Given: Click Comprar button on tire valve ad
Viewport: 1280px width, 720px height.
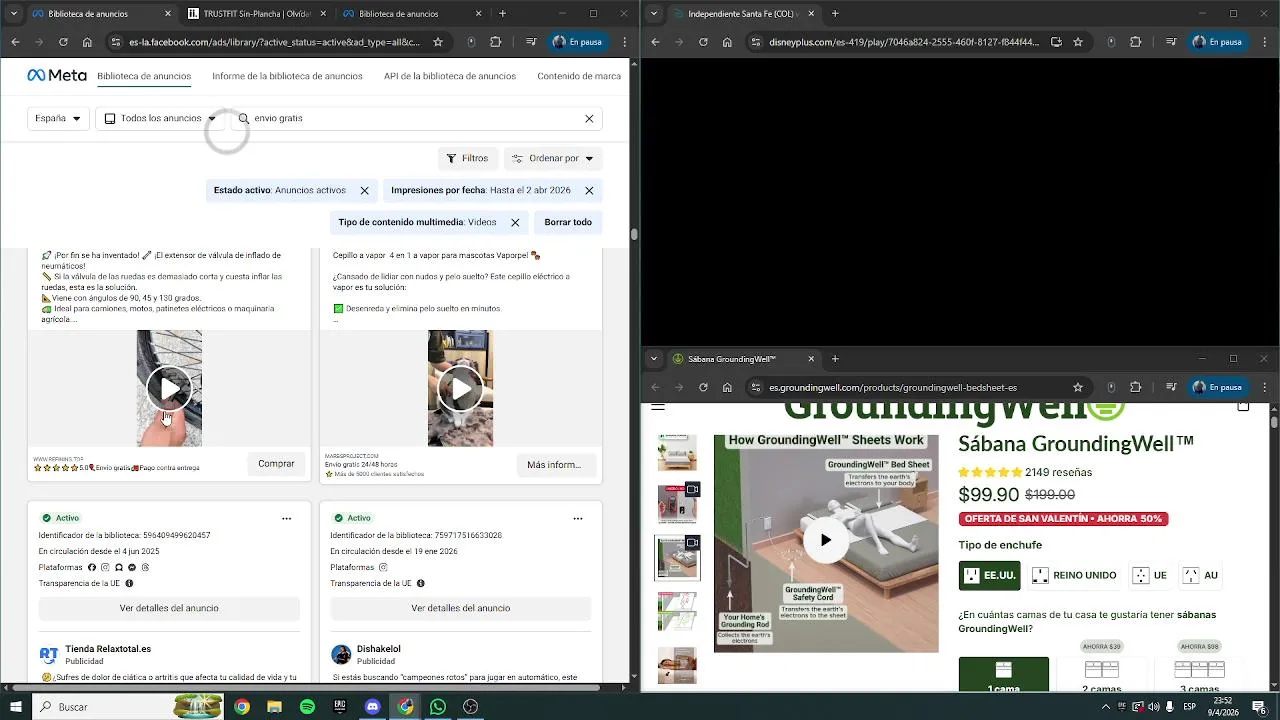Looking at the screenshot, I should pos(276,464).
